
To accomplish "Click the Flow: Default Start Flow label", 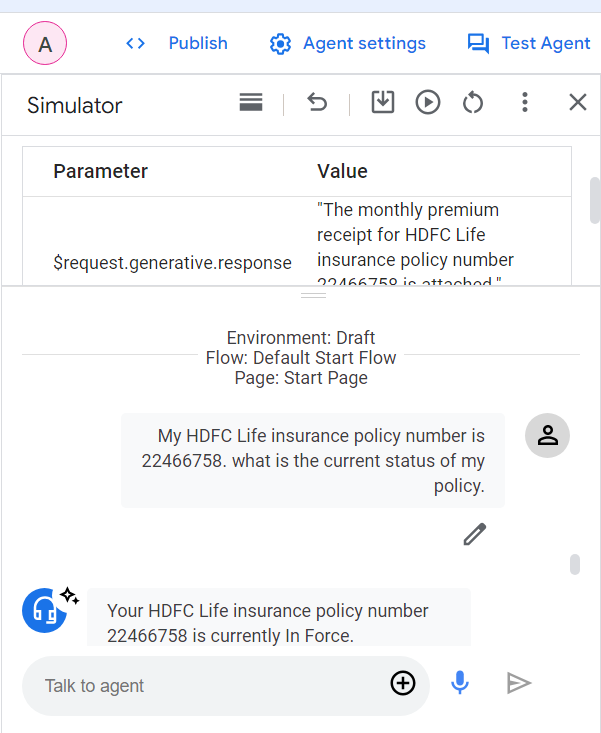I will click(x=301, y=358).
